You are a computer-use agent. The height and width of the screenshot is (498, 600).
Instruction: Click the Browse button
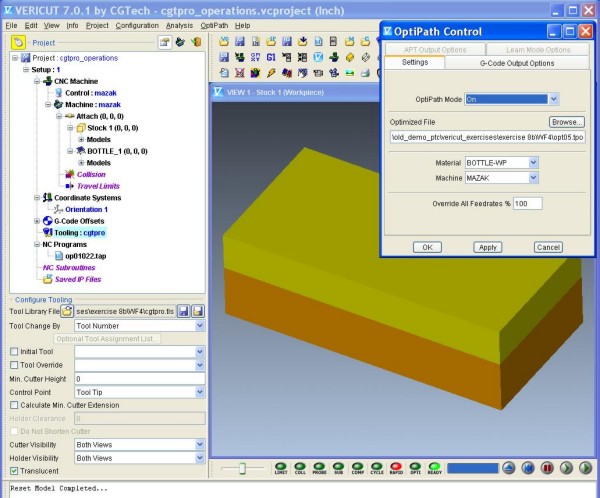[567, 122]
